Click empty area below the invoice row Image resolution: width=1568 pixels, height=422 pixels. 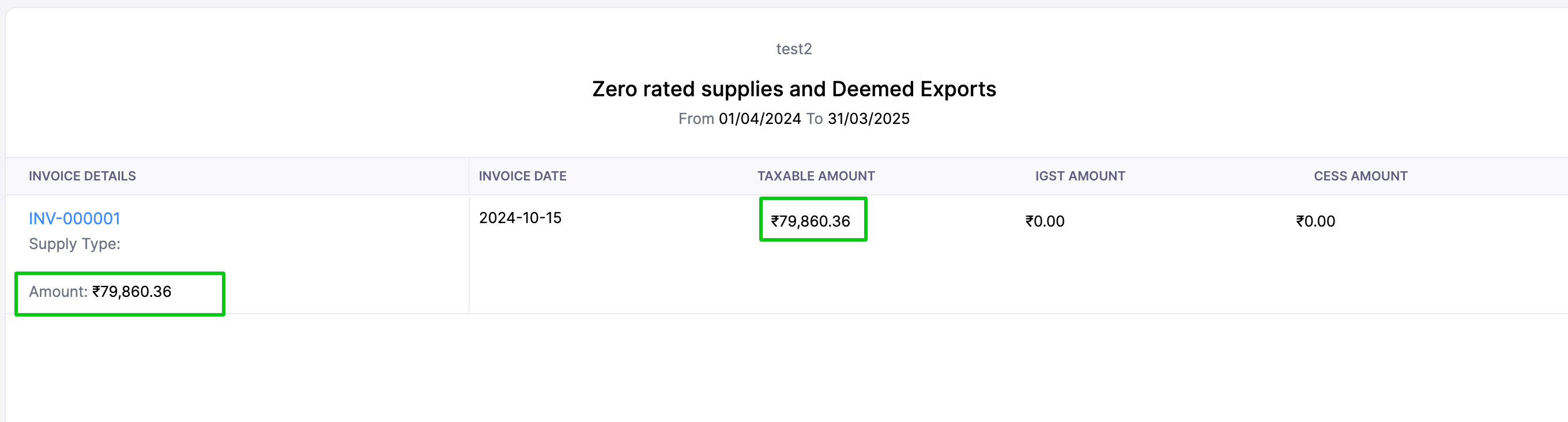click(791, 371)
